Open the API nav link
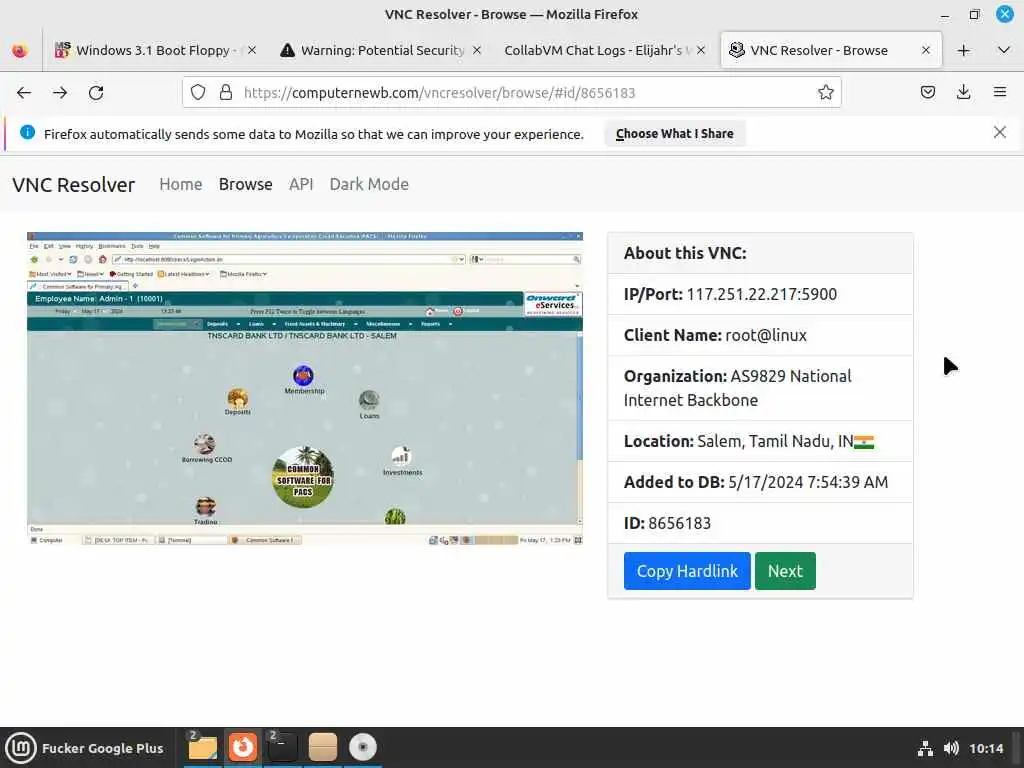Image resolution: width=1024 pixels, height=768 pixels. tap(301, 185)
